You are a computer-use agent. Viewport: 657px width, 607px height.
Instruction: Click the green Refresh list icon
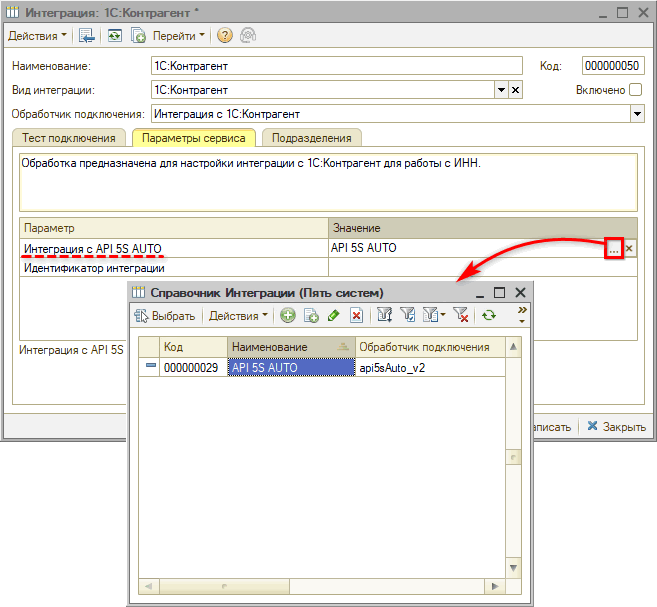[488, 316]
